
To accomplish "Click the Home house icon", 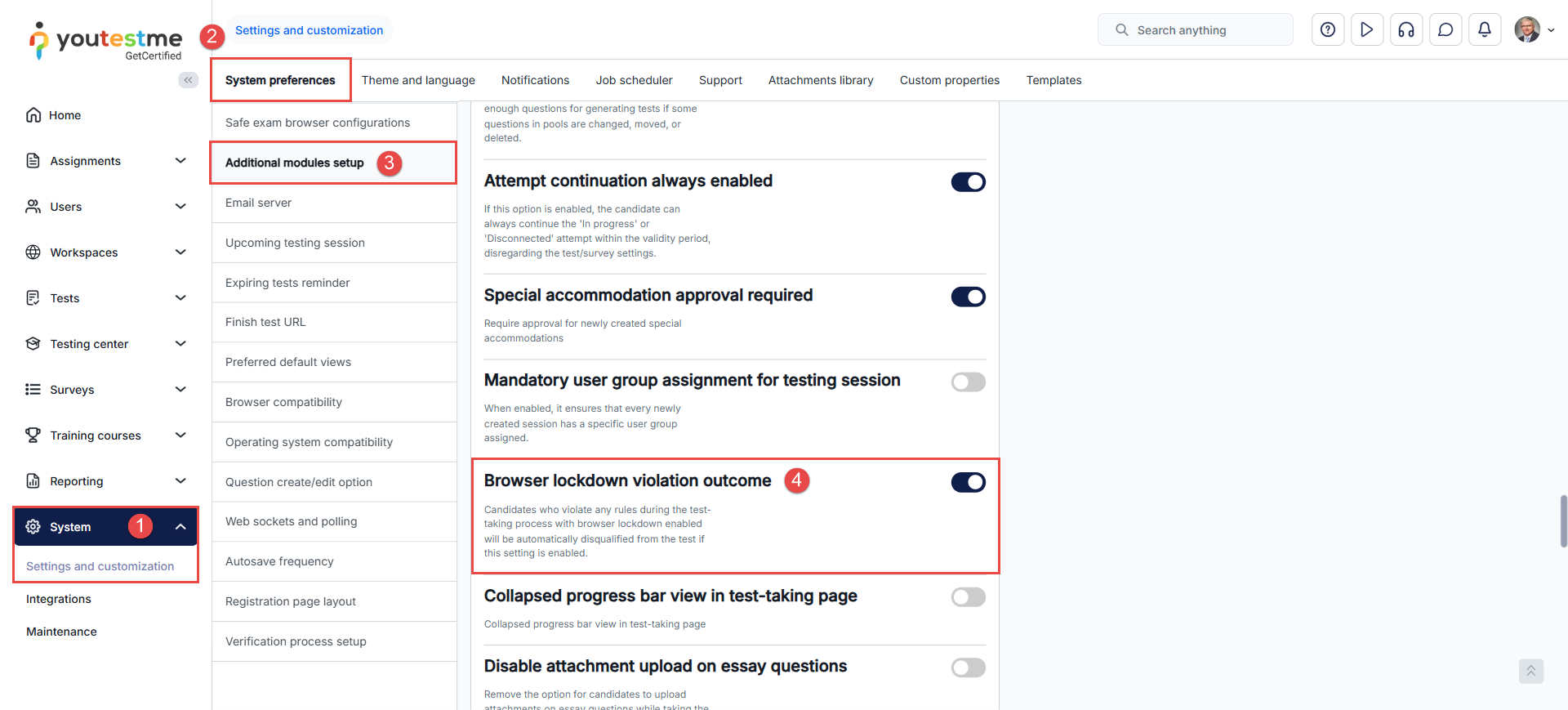I will coord(33,115).
